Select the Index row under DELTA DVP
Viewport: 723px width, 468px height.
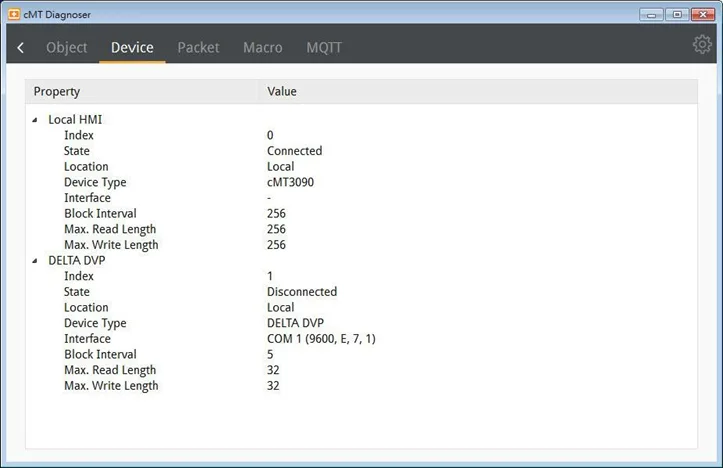(x=361, y=276)
